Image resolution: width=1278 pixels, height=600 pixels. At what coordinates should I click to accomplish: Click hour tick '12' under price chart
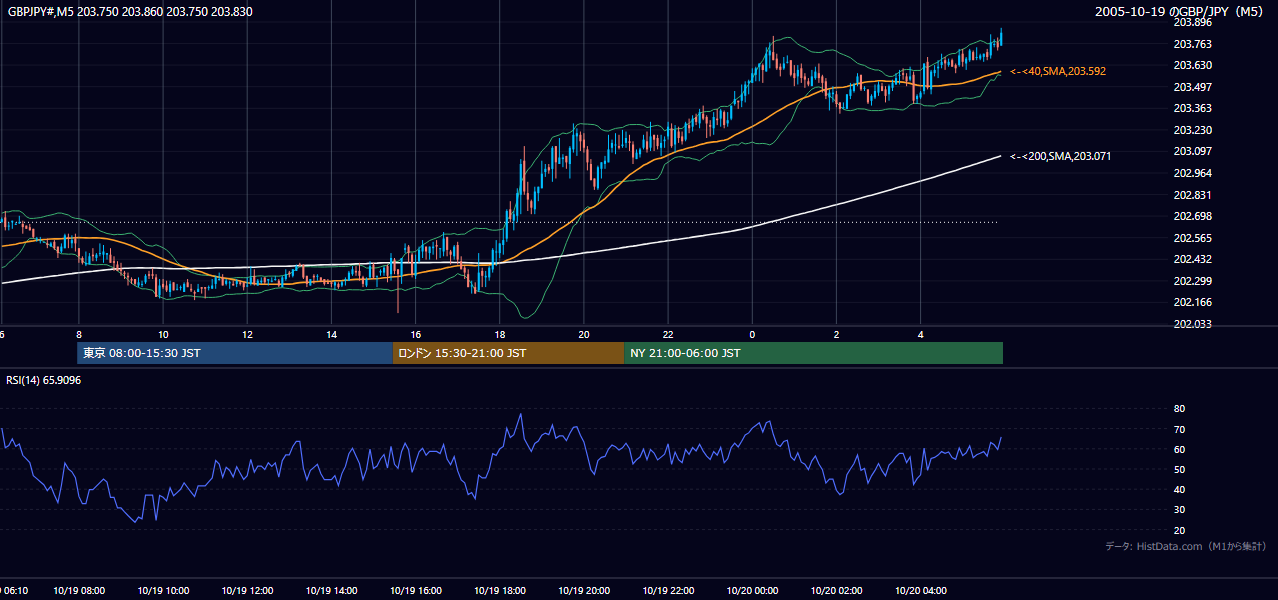coord(246,335)
